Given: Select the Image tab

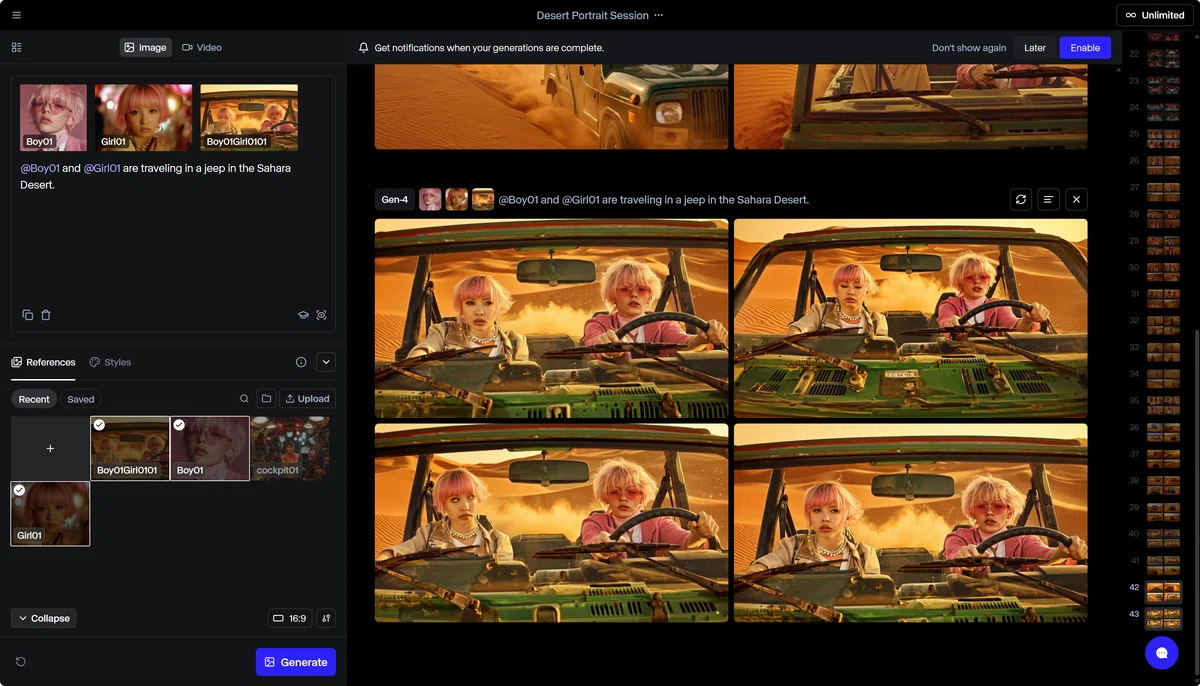Looking at the screenshot, I should pos(146,47).
